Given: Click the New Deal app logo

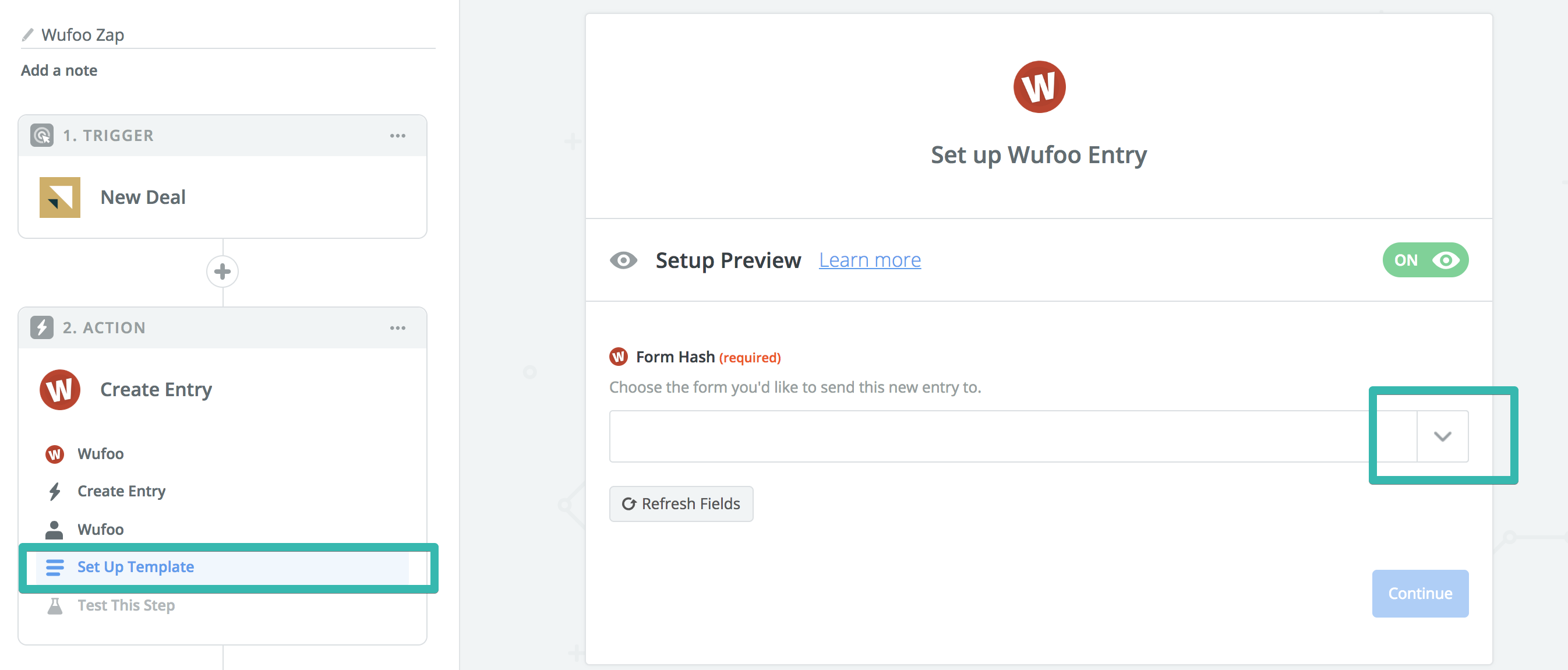Looking at the screenshot, I should click(x=59, y=198).
